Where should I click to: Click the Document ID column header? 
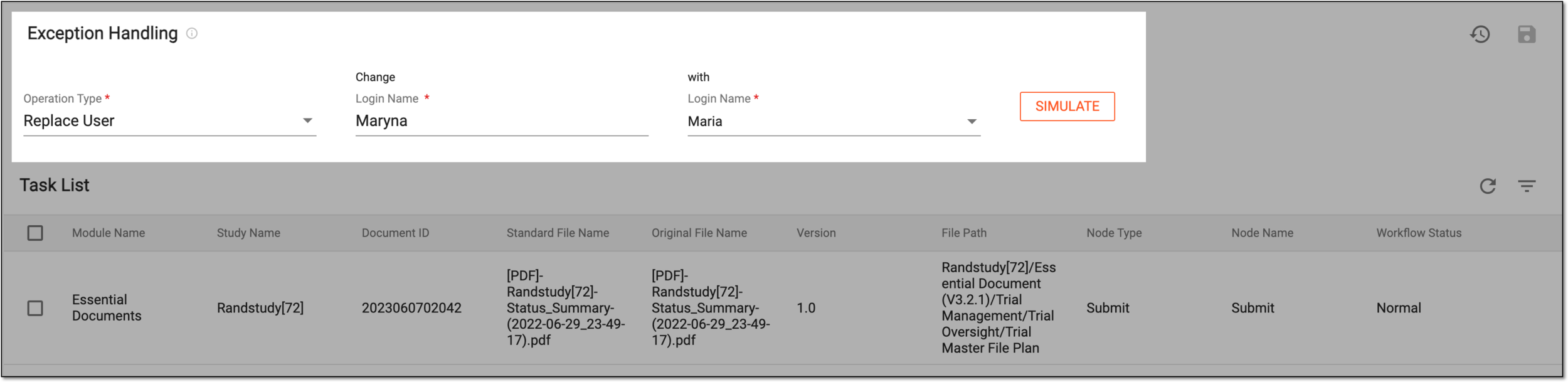pos(395,233)
